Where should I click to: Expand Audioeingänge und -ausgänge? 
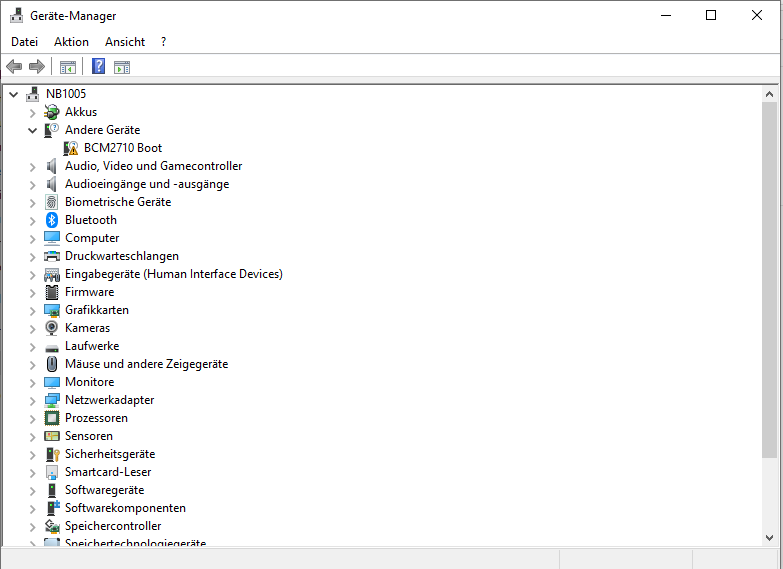(32, 184)
